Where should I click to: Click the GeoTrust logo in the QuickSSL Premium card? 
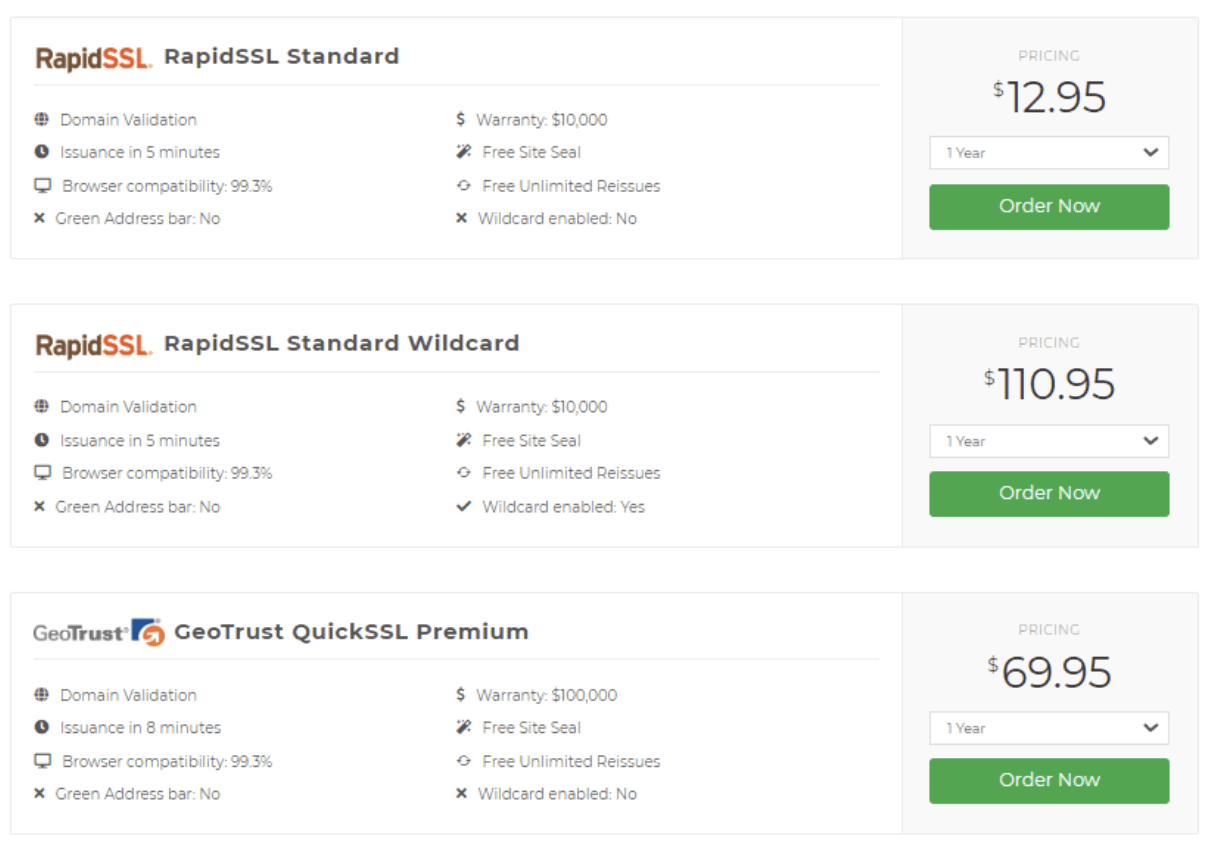[98, 632]
